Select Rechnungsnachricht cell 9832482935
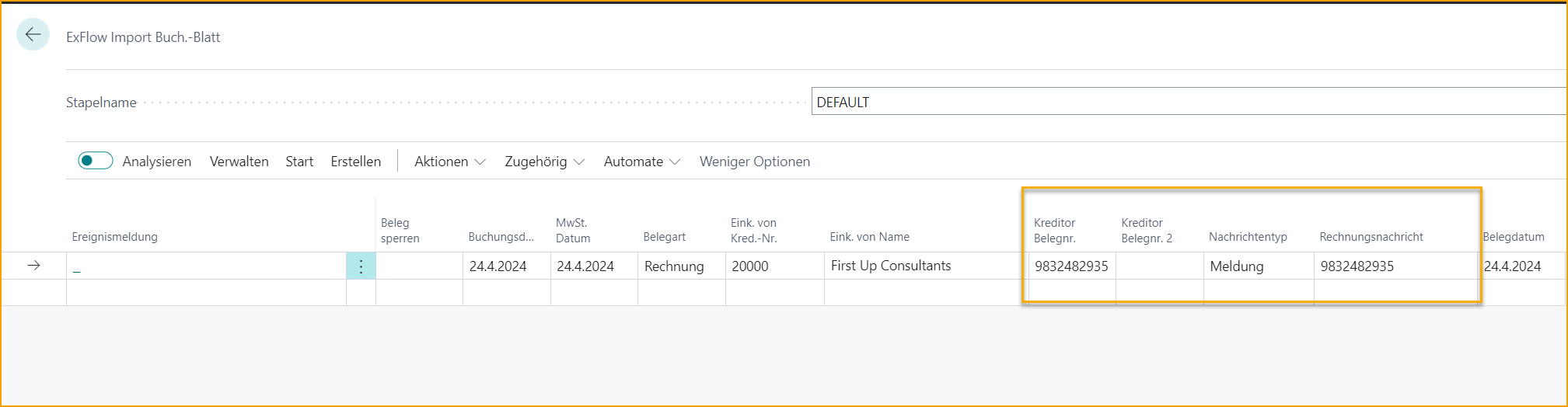 [1395, 266]
